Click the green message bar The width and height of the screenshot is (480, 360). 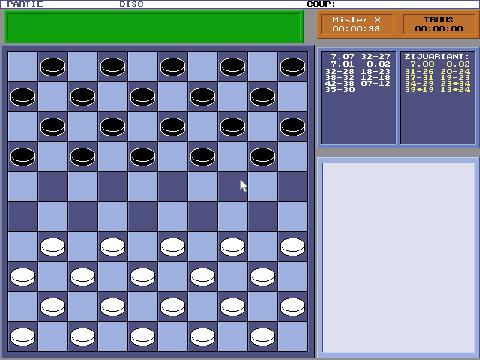click(154, 27)
